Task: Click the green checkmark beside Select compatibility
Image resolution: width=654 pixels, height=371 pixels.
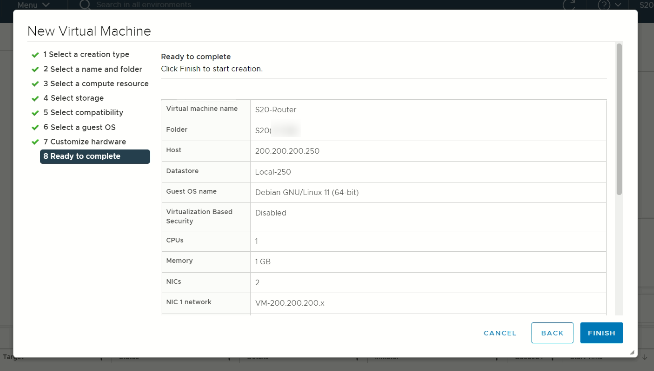Action: click(35, 113)
